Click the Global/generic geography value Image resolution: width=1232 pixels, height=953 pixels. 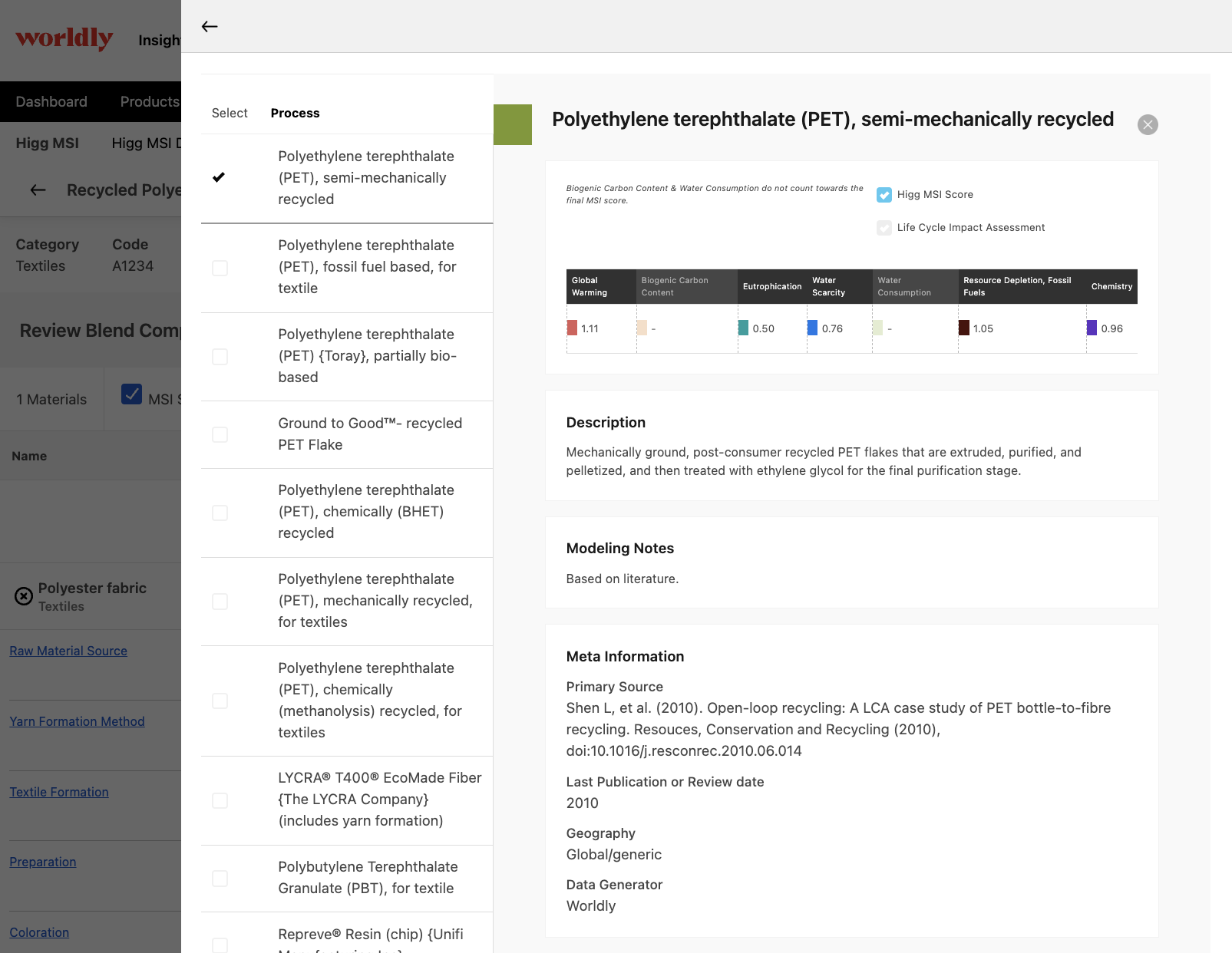point(613,855)
